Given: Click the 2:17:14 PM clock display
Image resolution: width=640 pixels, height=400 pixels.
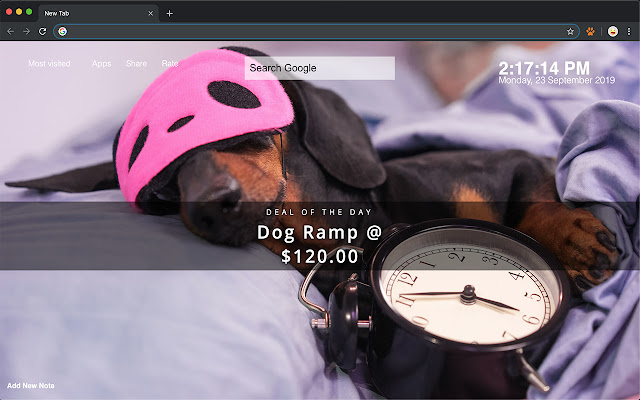Looking at the screenshot, I should (544, 68).
